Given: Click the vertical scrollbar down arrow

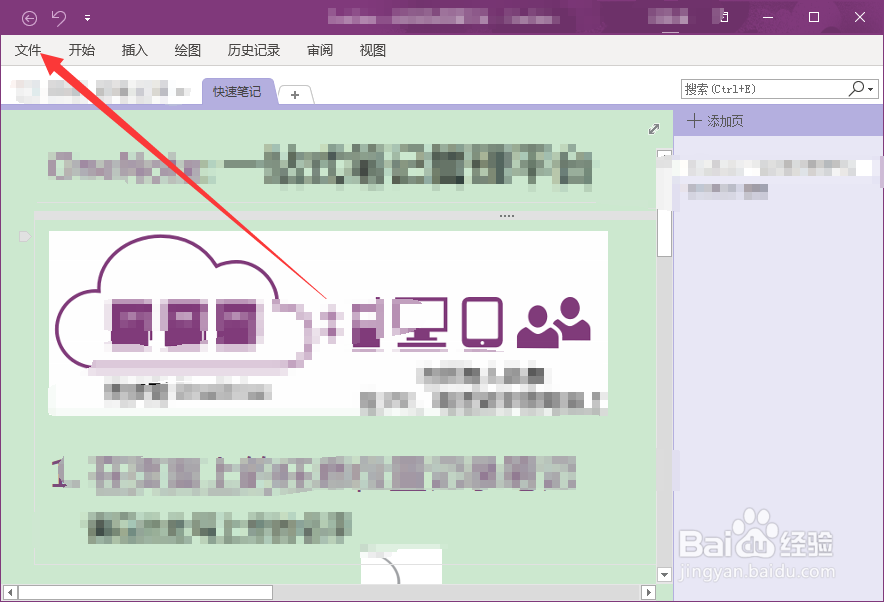Looking at the screenshot, I should [665, 575].
